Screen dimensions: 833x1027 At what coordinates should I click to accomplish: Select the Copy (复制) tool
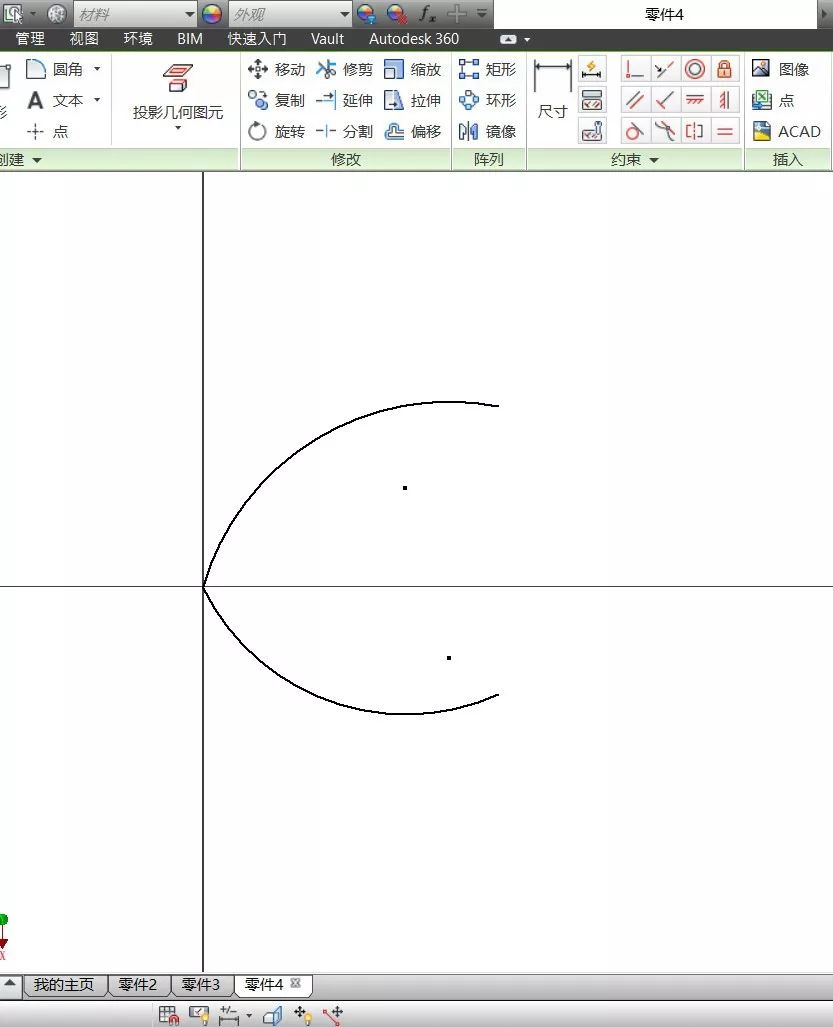[x=276, y=100]
